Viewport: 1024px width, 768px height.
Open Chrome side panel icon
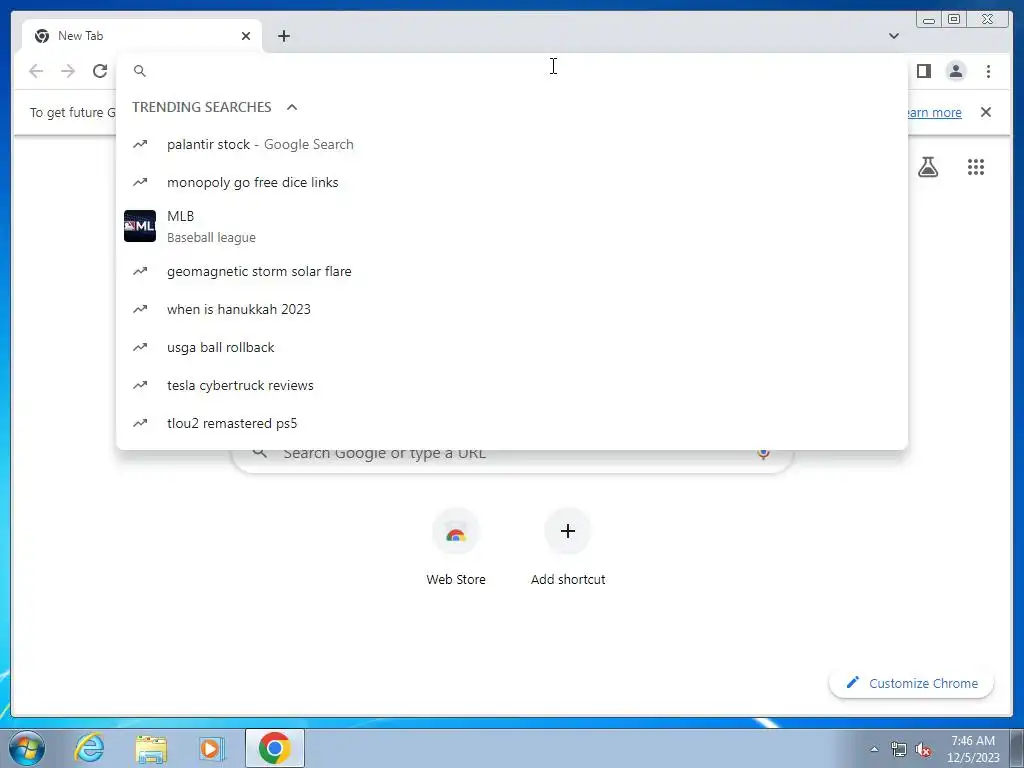coord(923,71)
